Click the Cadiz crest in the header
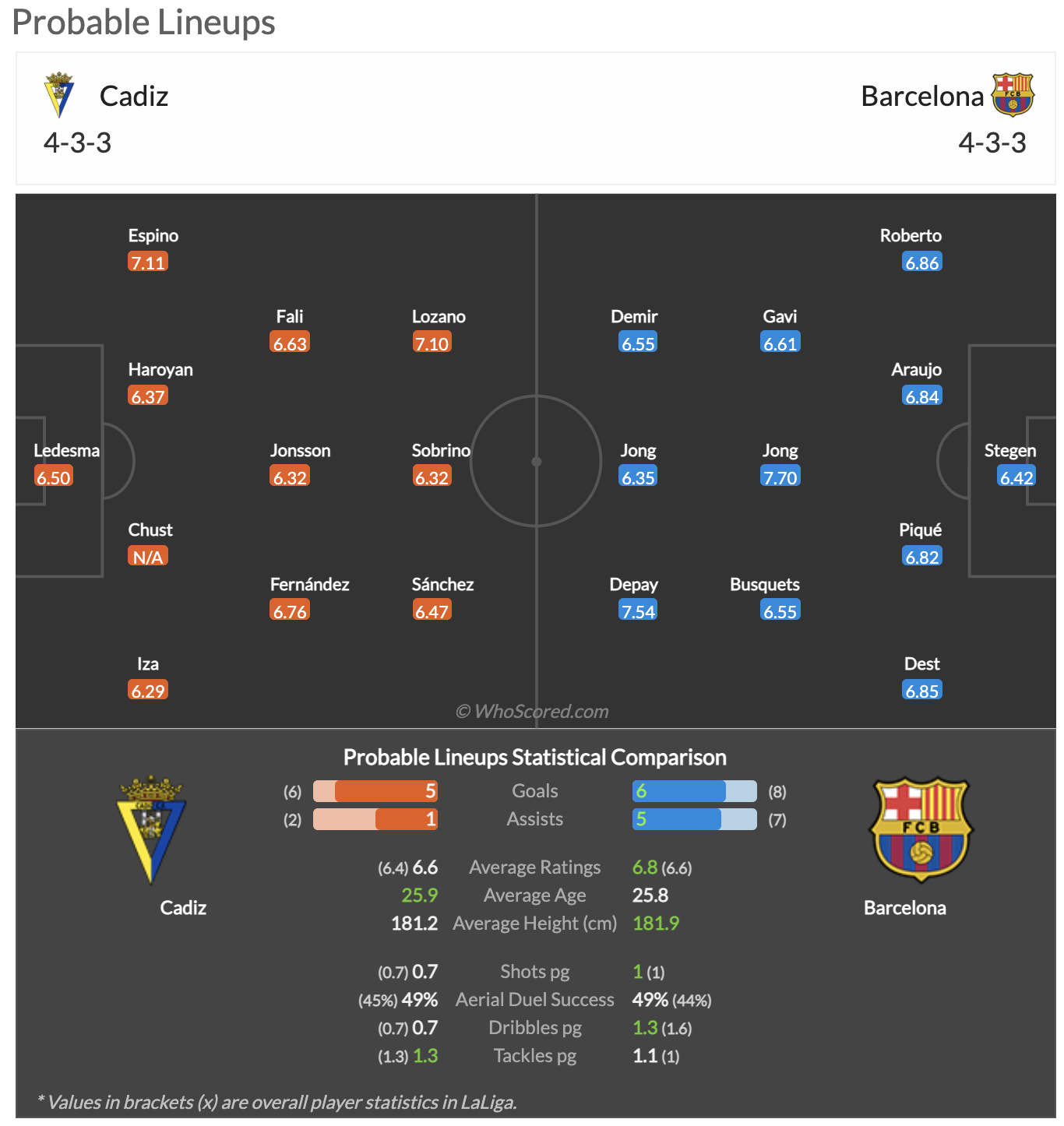 tap(58, 95)
